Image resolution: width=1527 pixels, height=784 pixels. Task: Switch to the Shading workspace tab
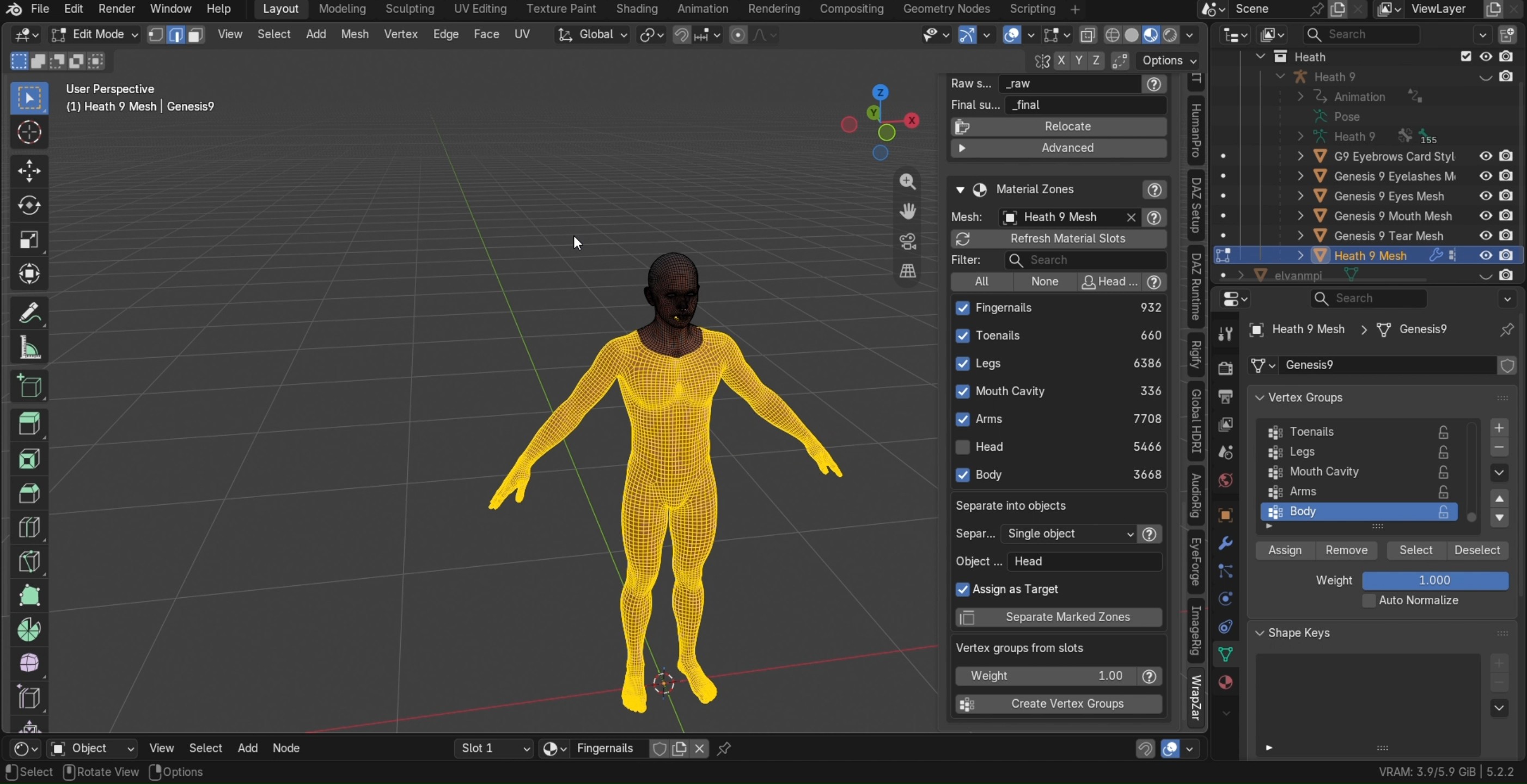pos(636,9)
